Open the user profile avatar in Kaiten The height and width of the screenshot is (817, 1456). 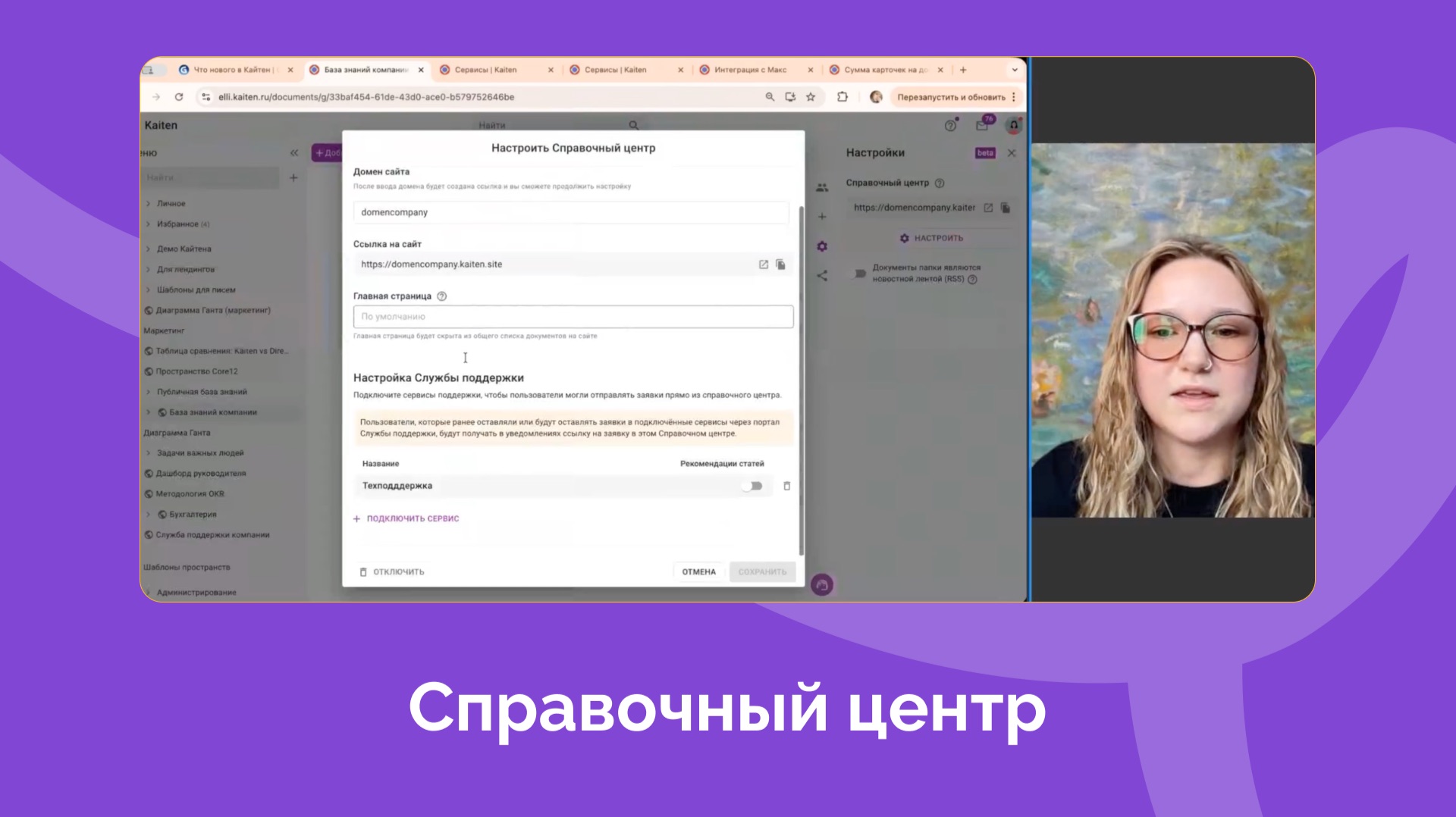point(1014,125)
